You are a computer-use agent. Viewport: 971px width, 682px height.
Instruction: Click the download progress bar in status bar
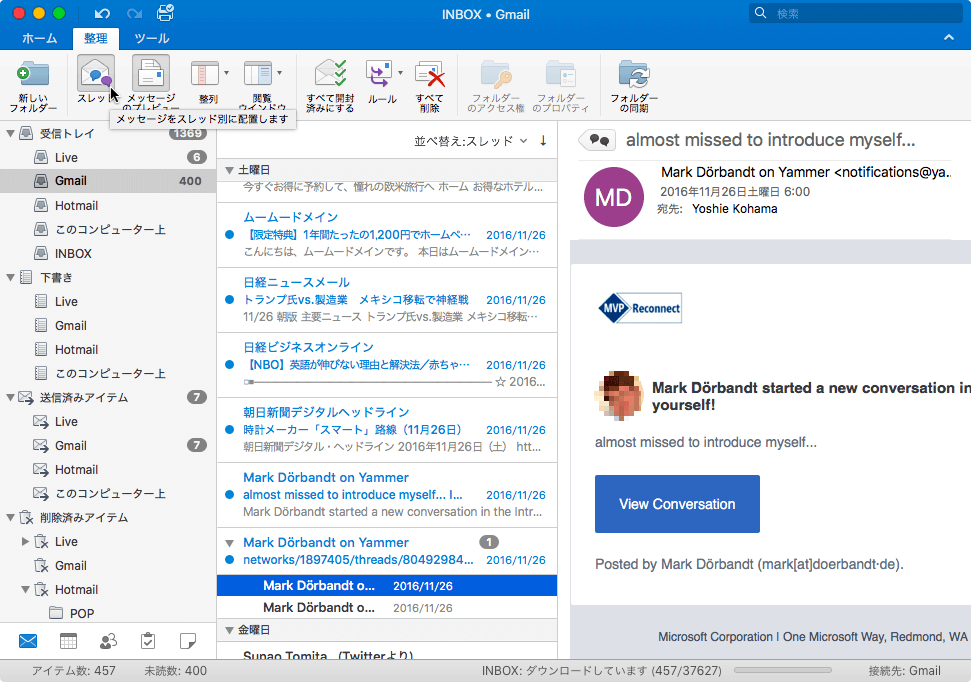[x=783, y=670]
